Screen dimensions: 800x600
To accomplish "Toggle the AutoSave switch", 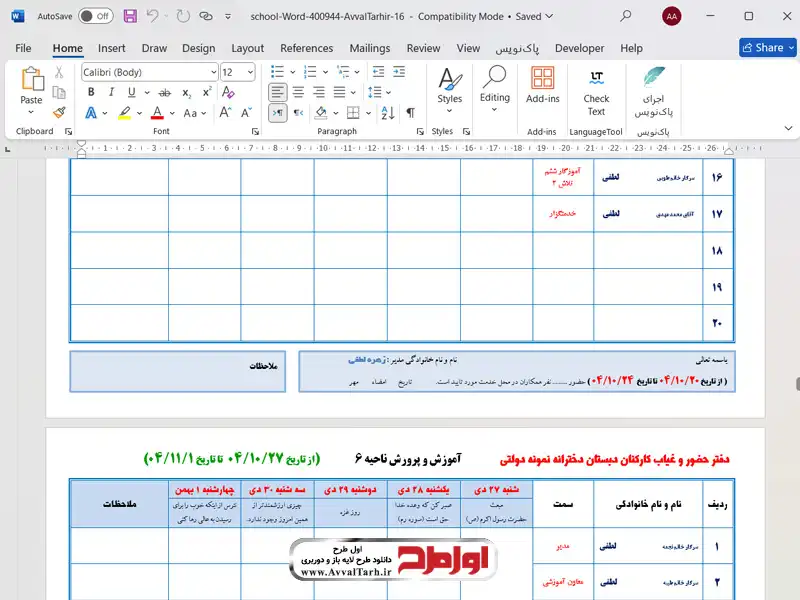I will (95, 16).
